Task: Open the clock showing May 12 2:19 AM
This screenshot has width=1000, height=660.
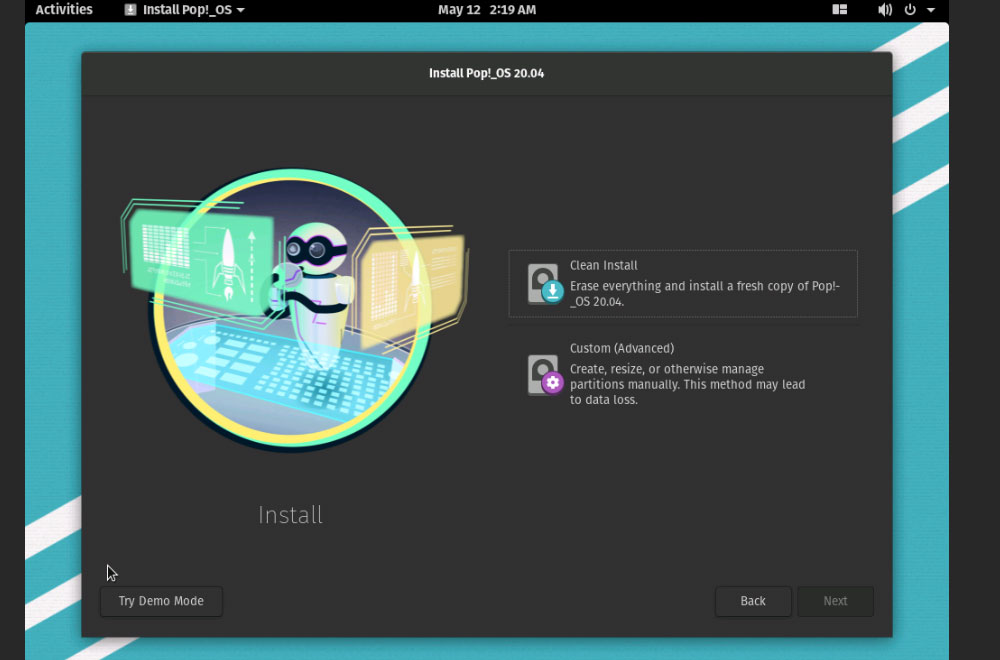Action: [487, 10]
